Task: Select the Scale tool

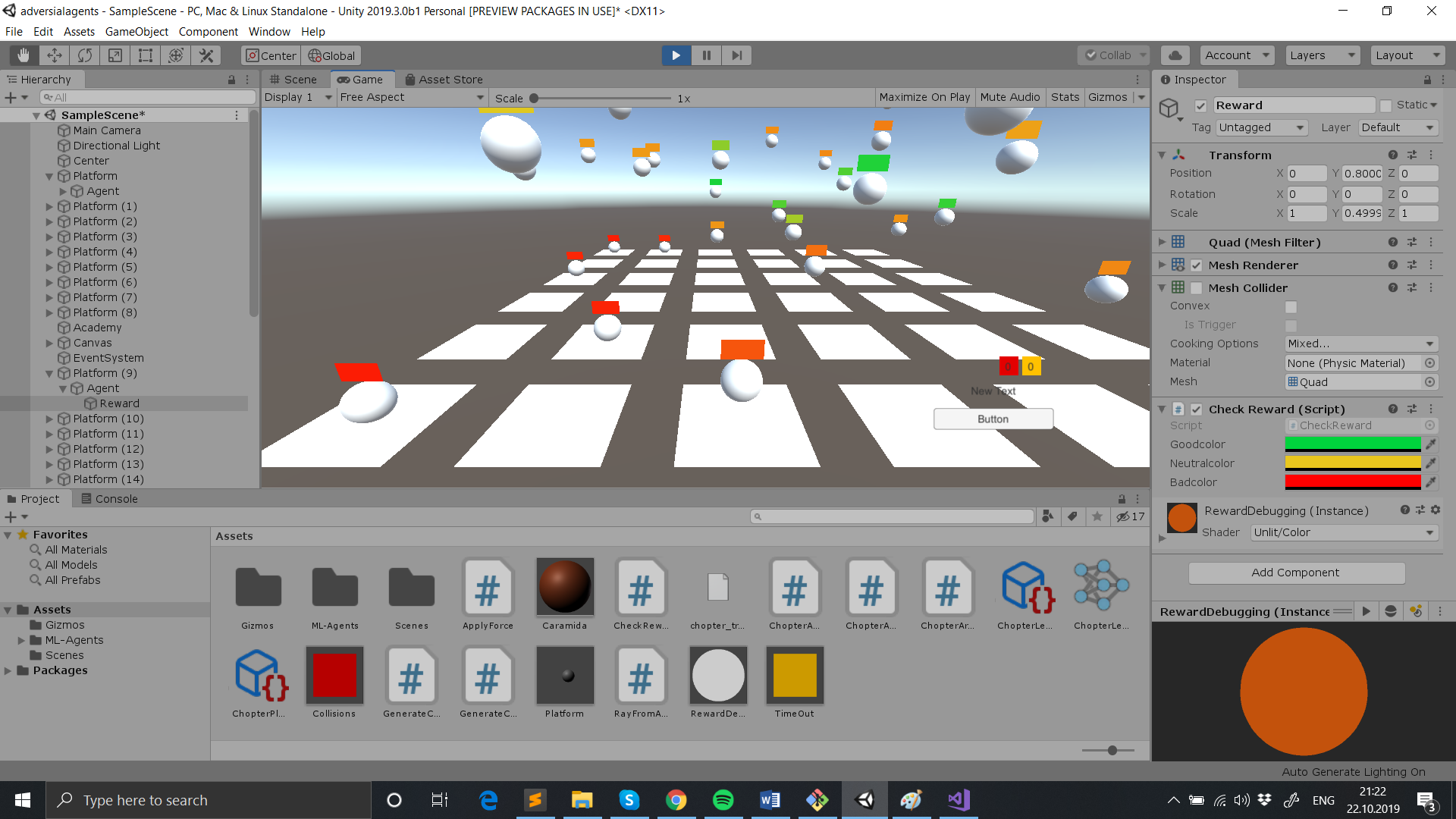Action: (115, 55)
